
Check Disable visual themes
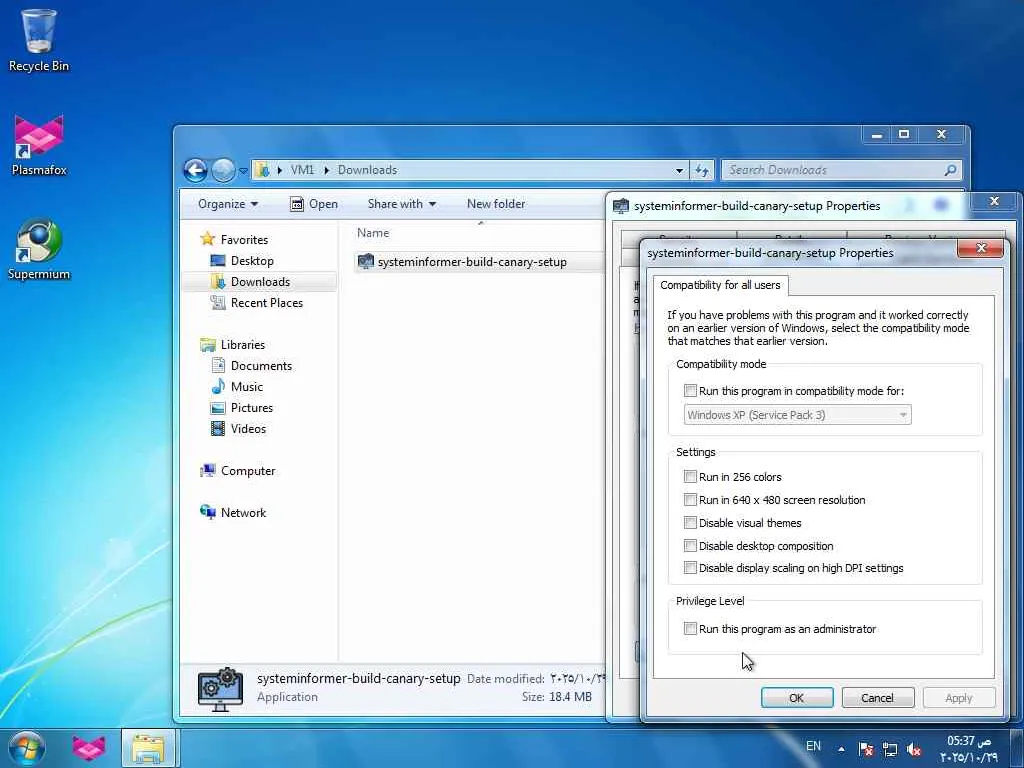click(x=690, y=522)
